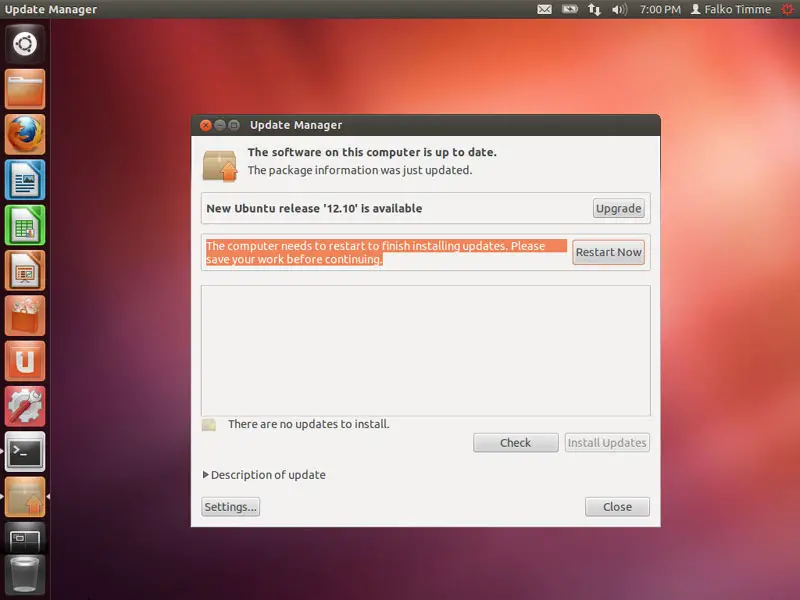Click Close button at dialog bottom
This screenshot has width=800, height=600.
tap(617, 507)
